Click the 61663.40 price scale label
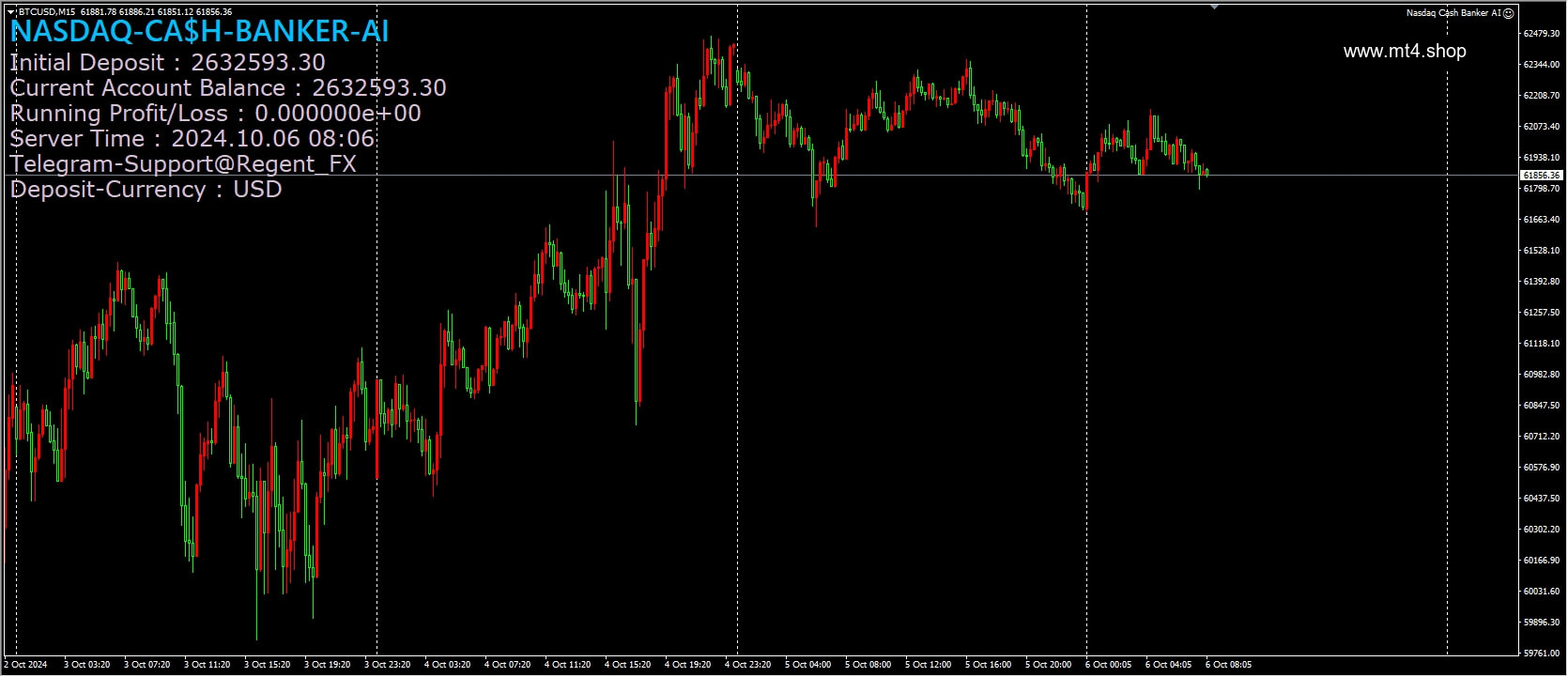This screenshot has height=677, width=1568. pos(1541,220)
